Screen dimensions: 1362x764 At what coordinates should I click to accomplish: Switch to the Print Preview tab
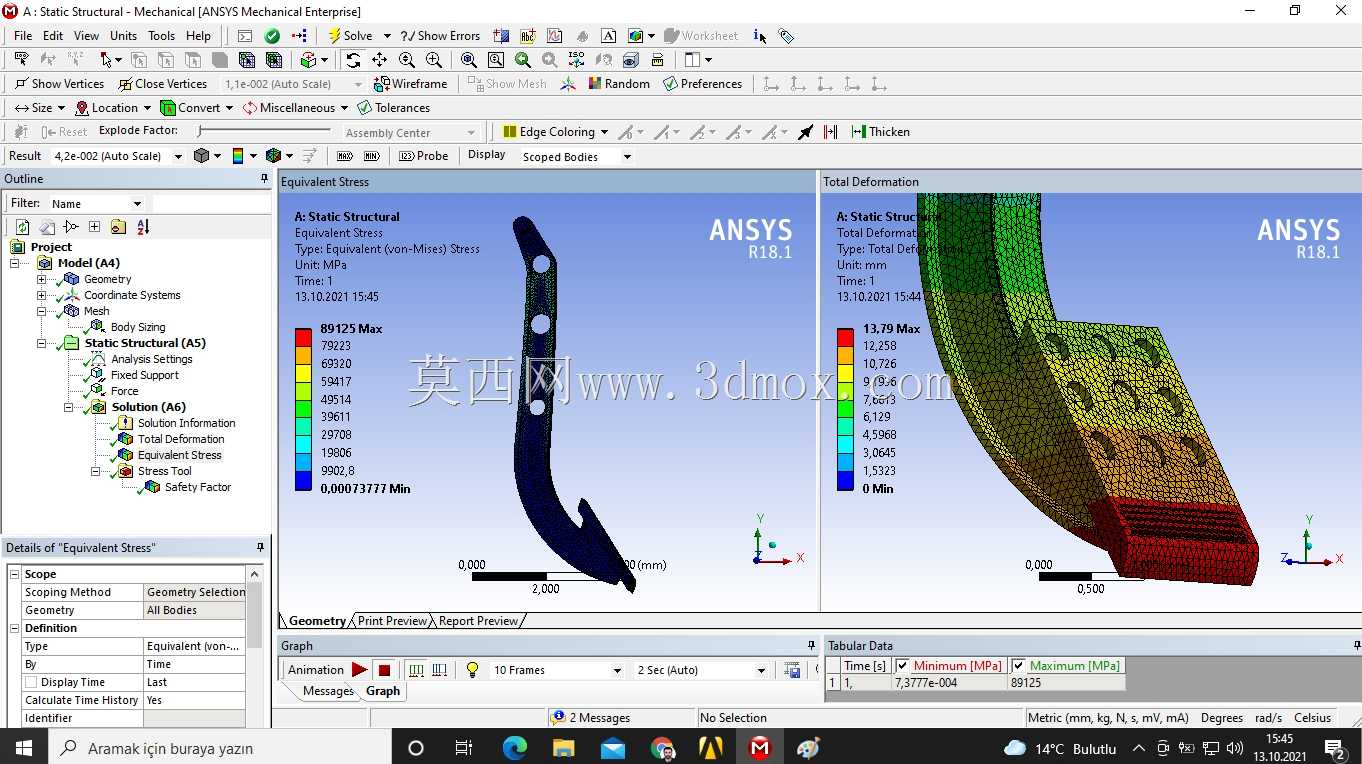click(392, 621)
